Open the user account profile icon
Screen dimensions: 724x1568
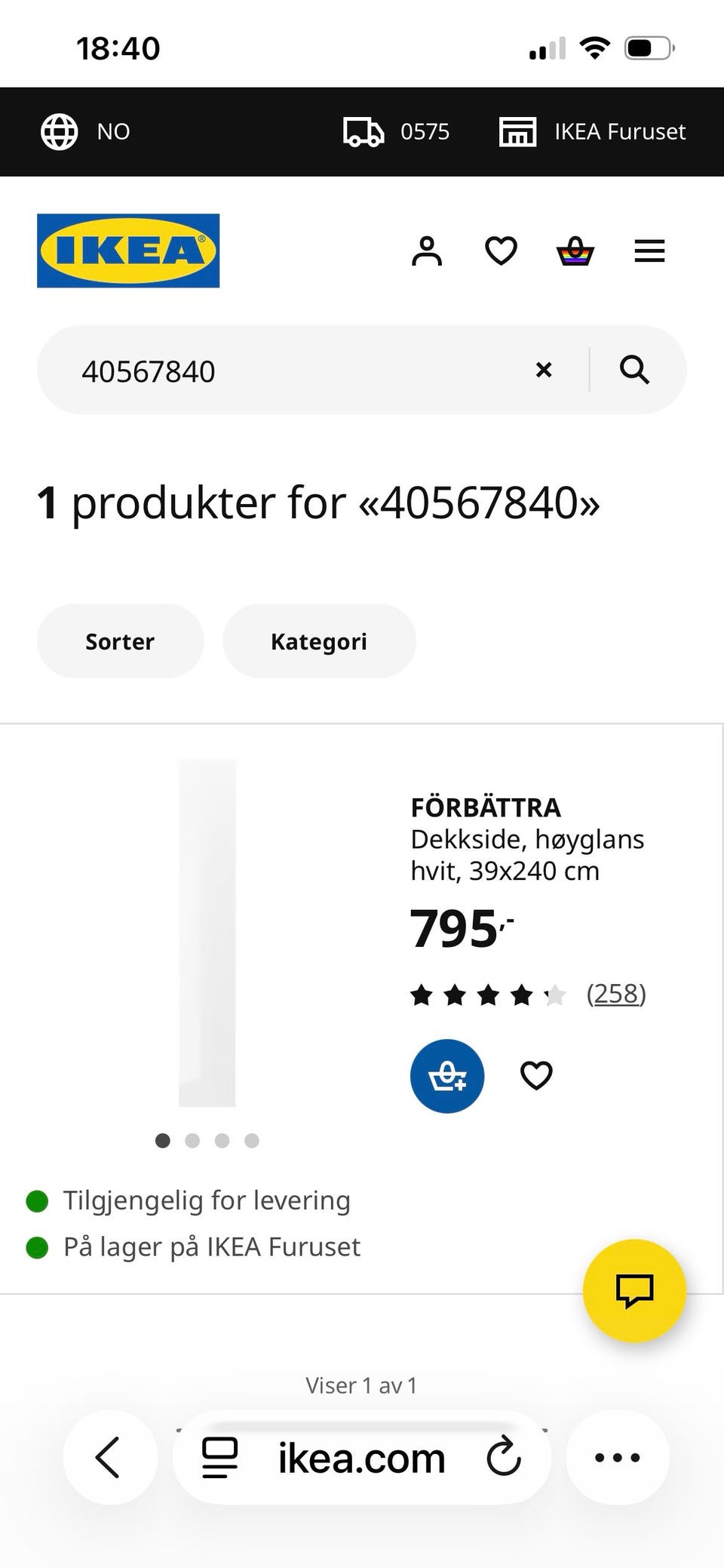pos(427,251)
